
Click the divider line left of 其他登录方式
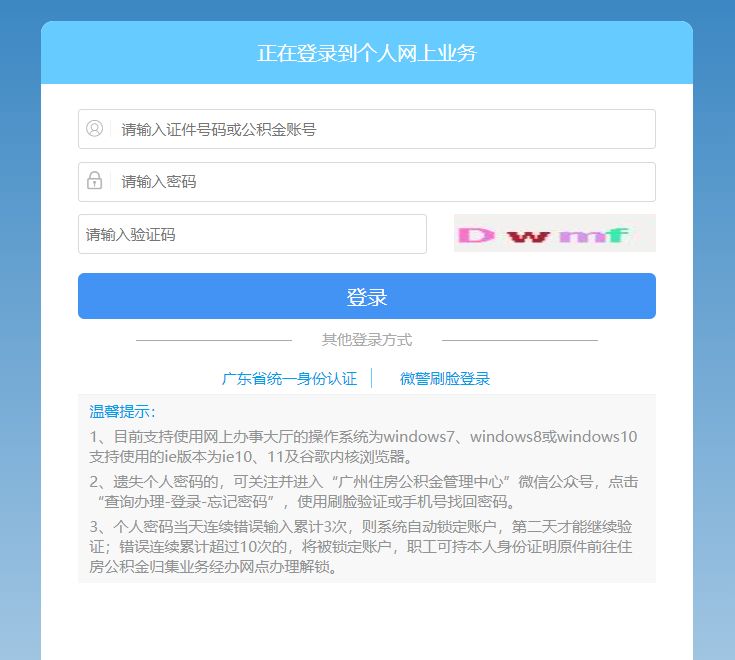[x=214, y=340]
